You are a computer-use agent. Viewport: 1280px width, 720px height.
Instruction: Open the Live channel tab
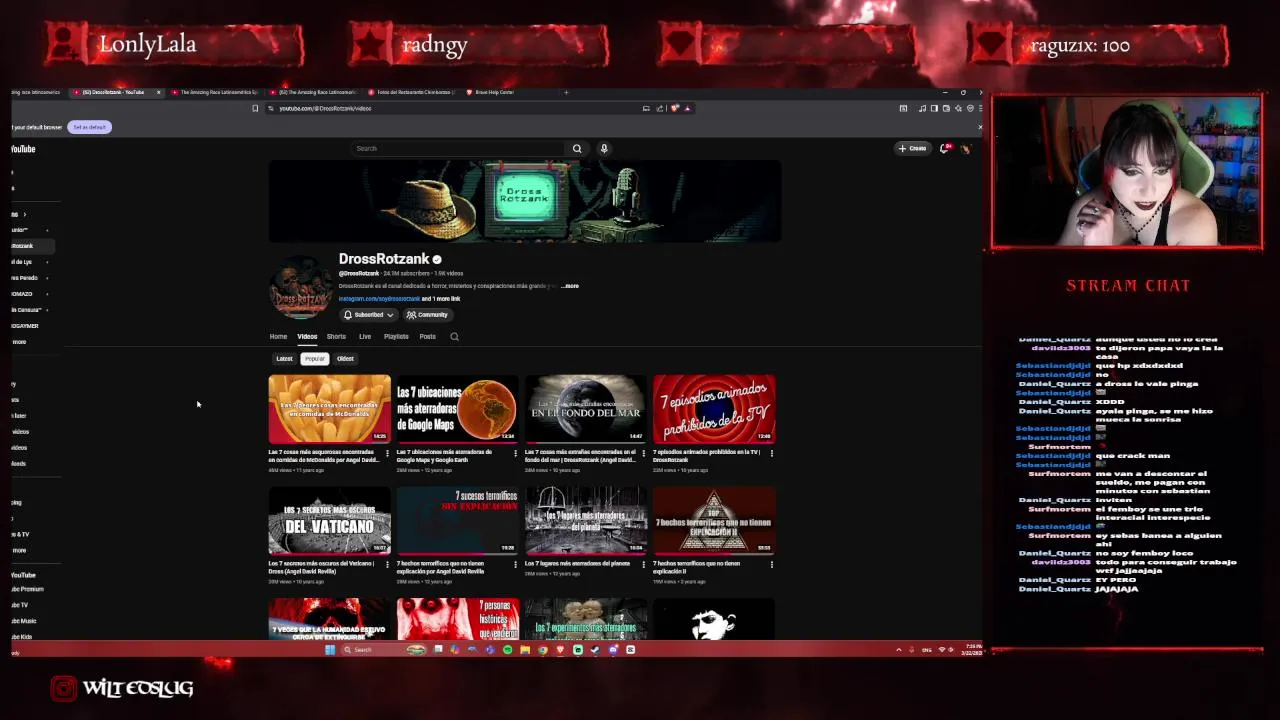(365, 336)
